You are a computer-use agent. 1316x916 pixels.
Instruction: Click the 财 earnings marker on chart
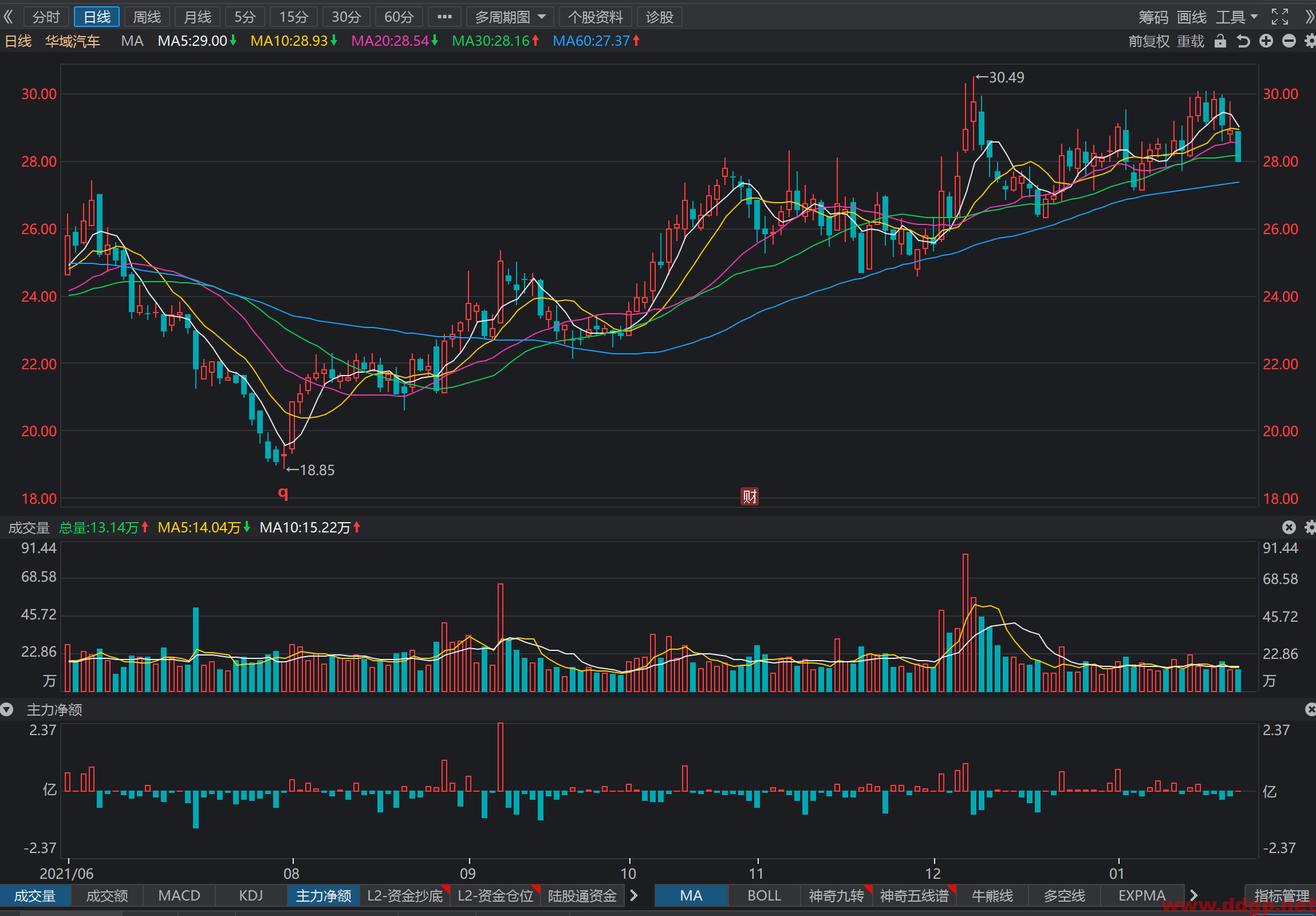tap(749, 496)
